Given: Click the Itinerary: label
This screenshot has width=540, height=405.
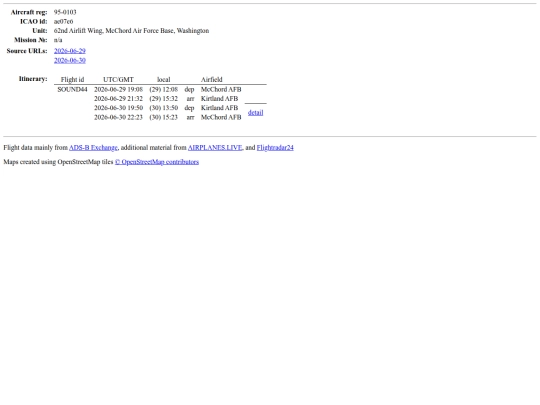Looking at the screenshot, I should [x=33, y=79].
